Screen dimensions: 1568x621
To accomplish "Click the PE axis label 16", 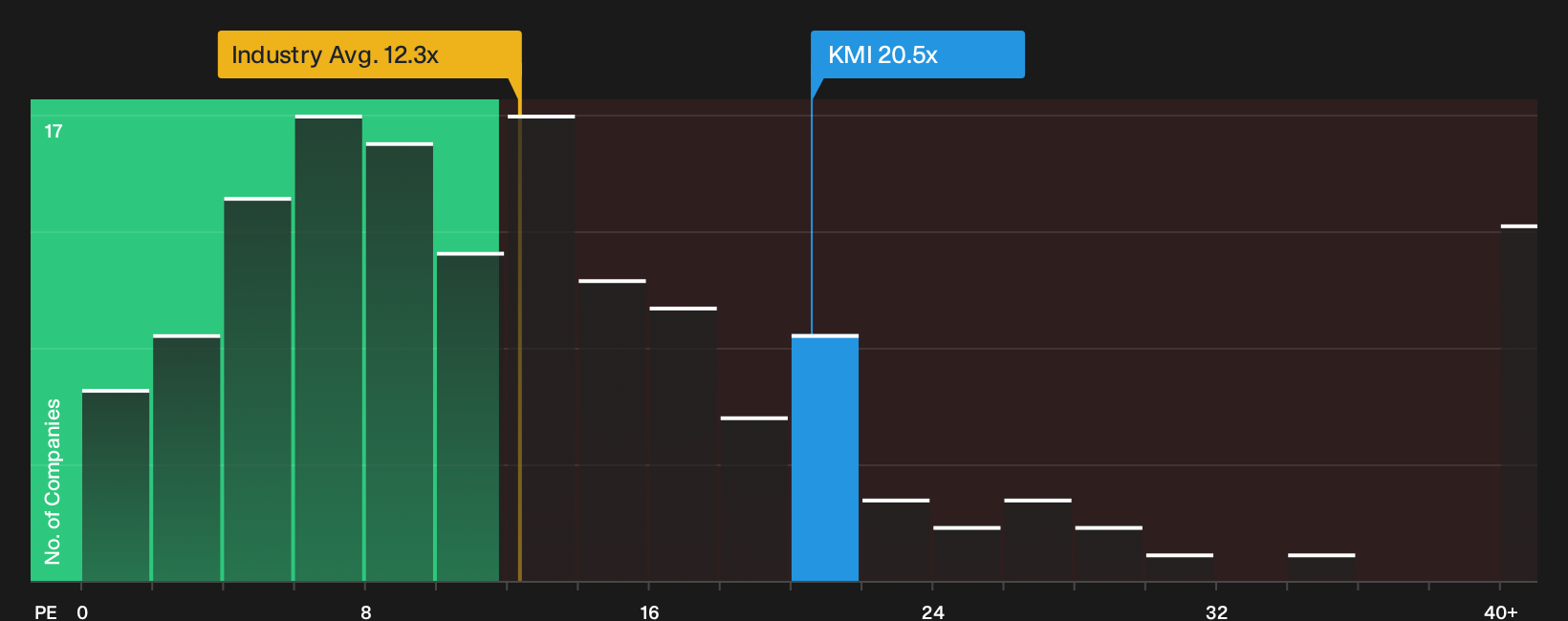I will [x=649, y=611].
